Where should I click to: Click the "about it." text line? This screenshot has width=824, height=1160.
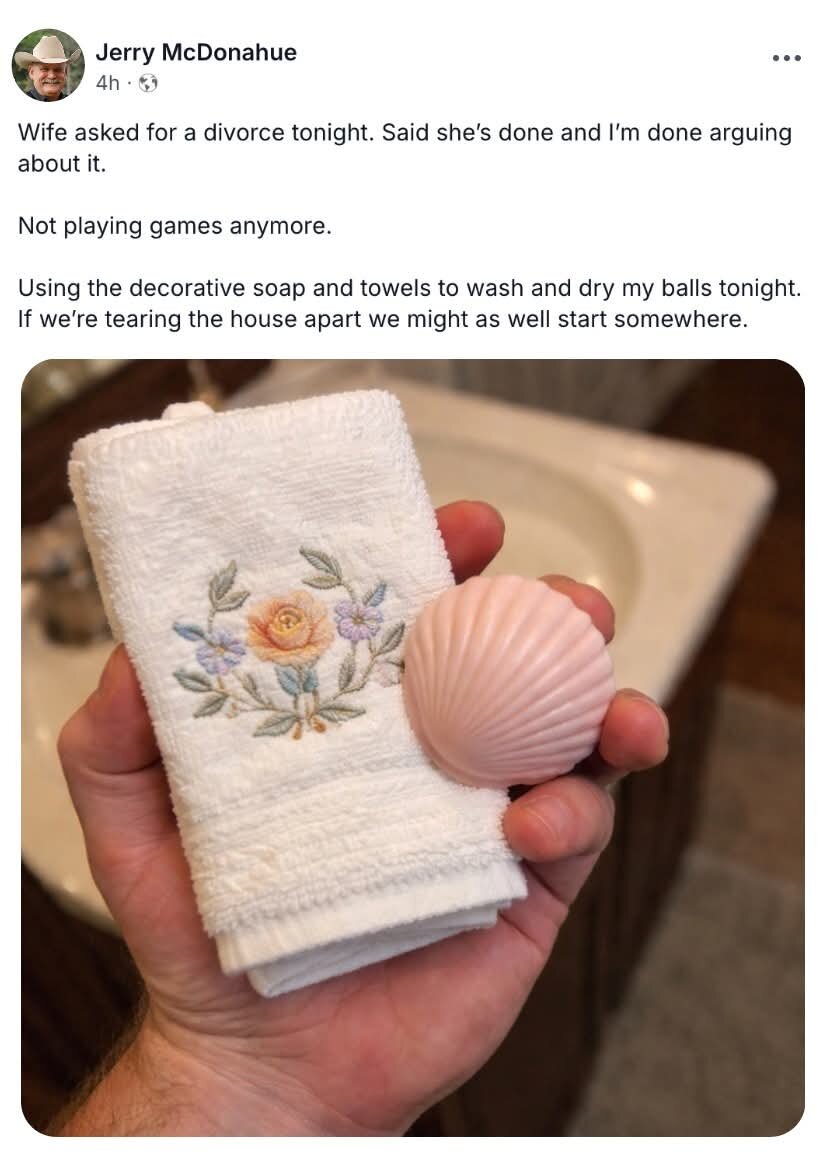[62, 163]
